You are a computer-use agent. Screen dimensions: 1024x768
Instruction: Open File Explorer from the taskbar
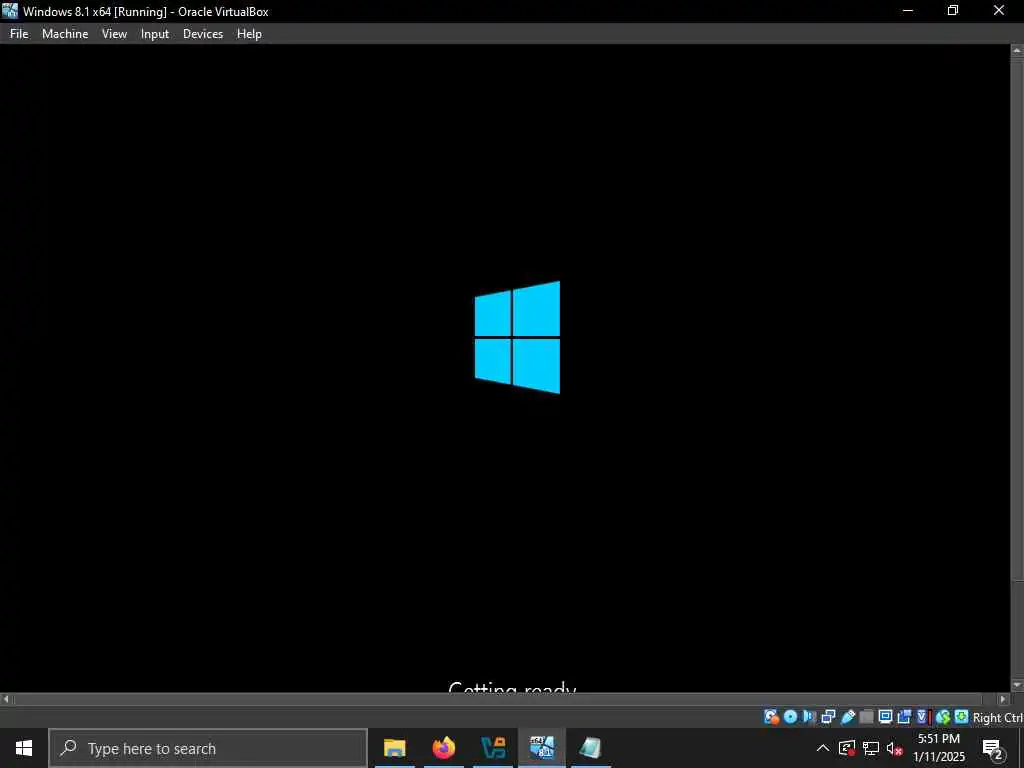(x=394, y=748)
